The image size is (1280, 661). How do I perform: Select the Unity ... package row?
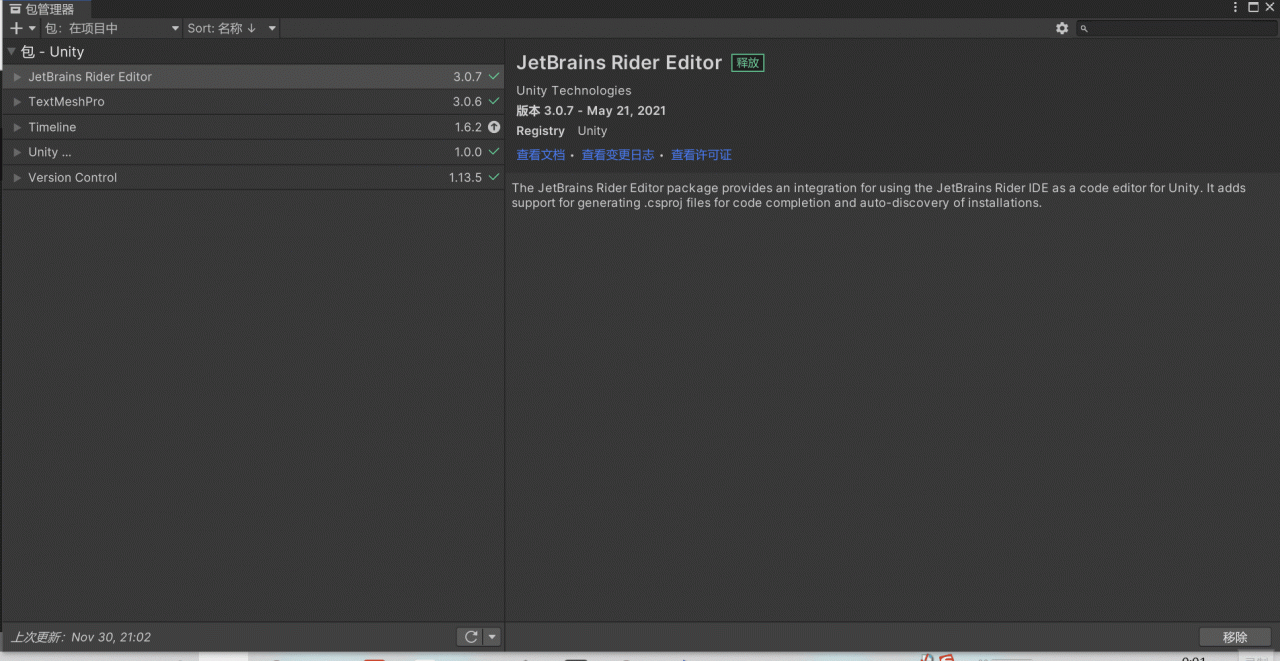(252, 152)
